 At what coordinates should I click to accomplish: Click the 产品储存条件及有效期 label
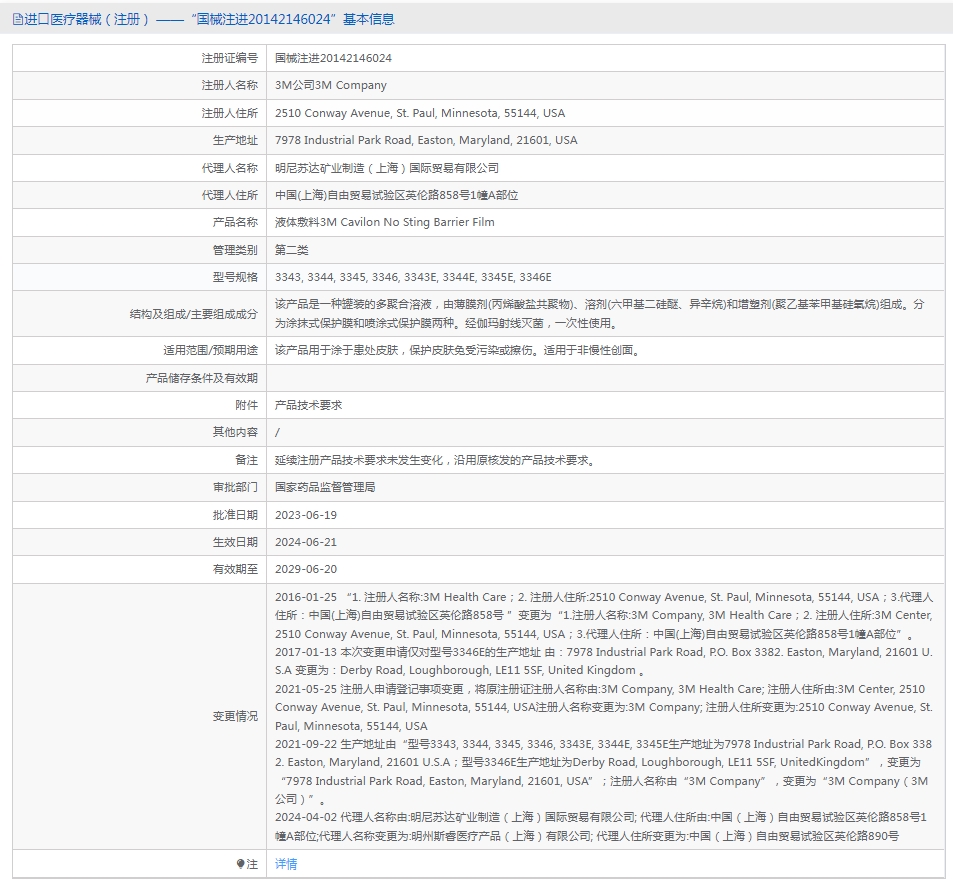point(202,378)
